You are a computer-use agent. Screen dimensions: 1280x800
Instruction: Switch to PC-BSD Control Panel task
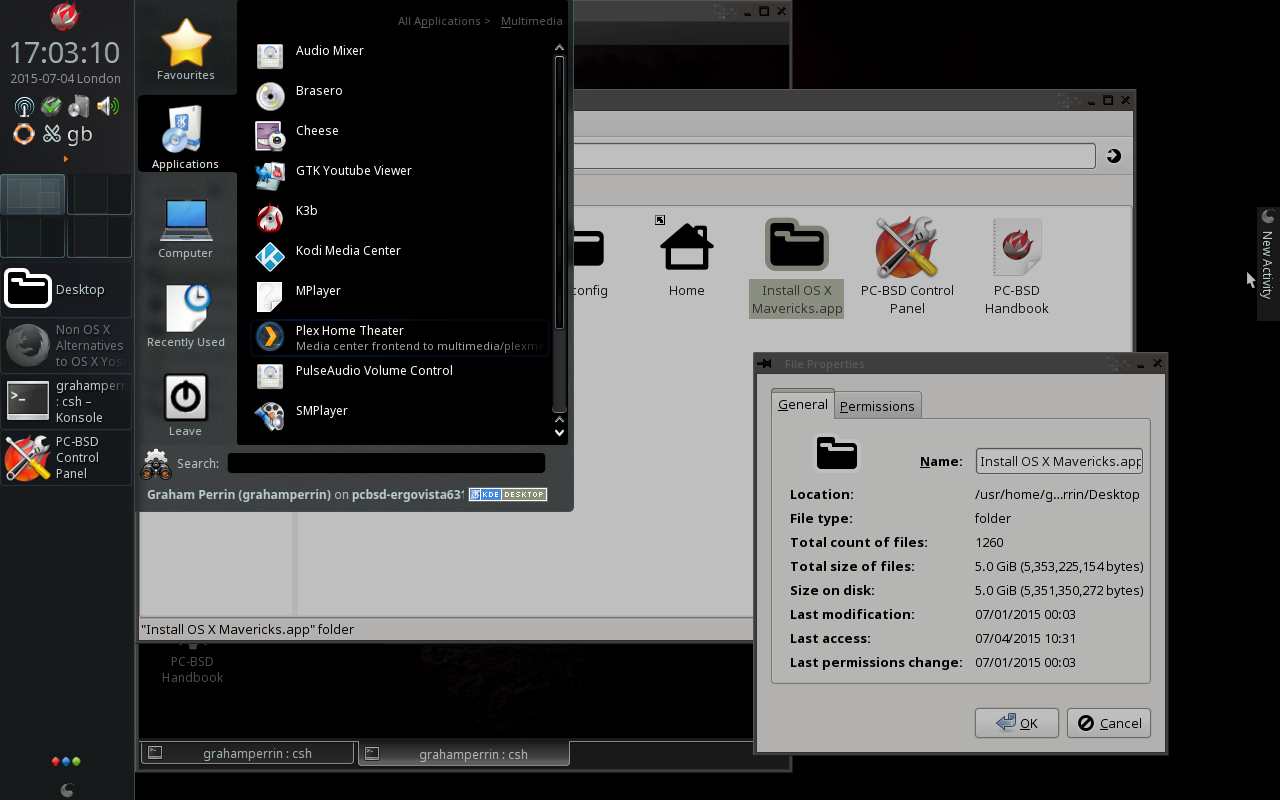[x=66, y=458]
